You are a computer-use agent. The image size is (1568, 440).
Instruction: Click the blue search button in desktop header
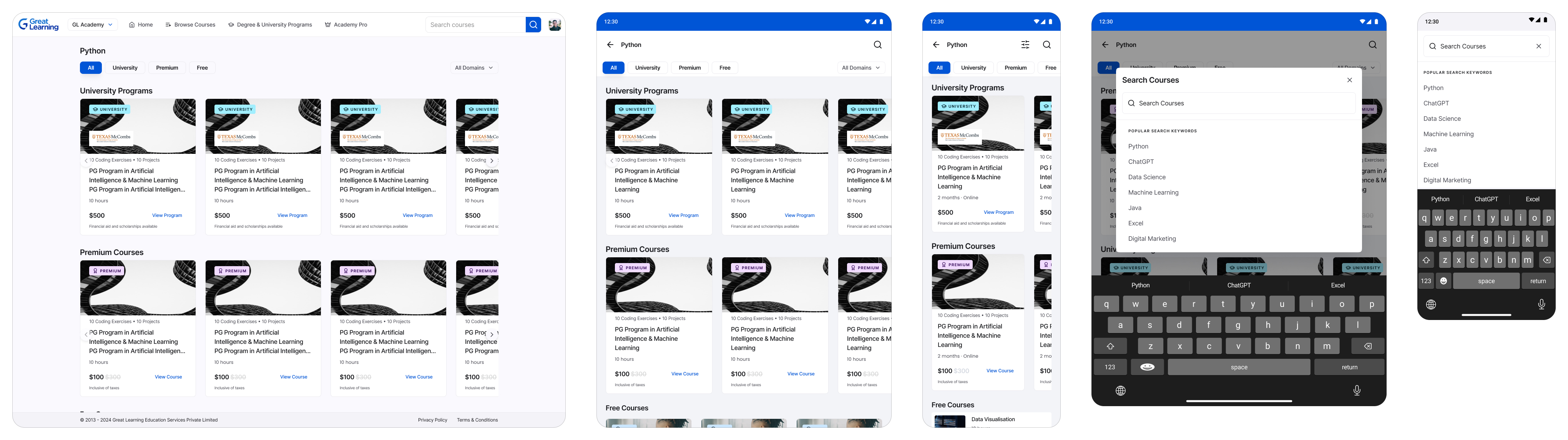(533, 25)
